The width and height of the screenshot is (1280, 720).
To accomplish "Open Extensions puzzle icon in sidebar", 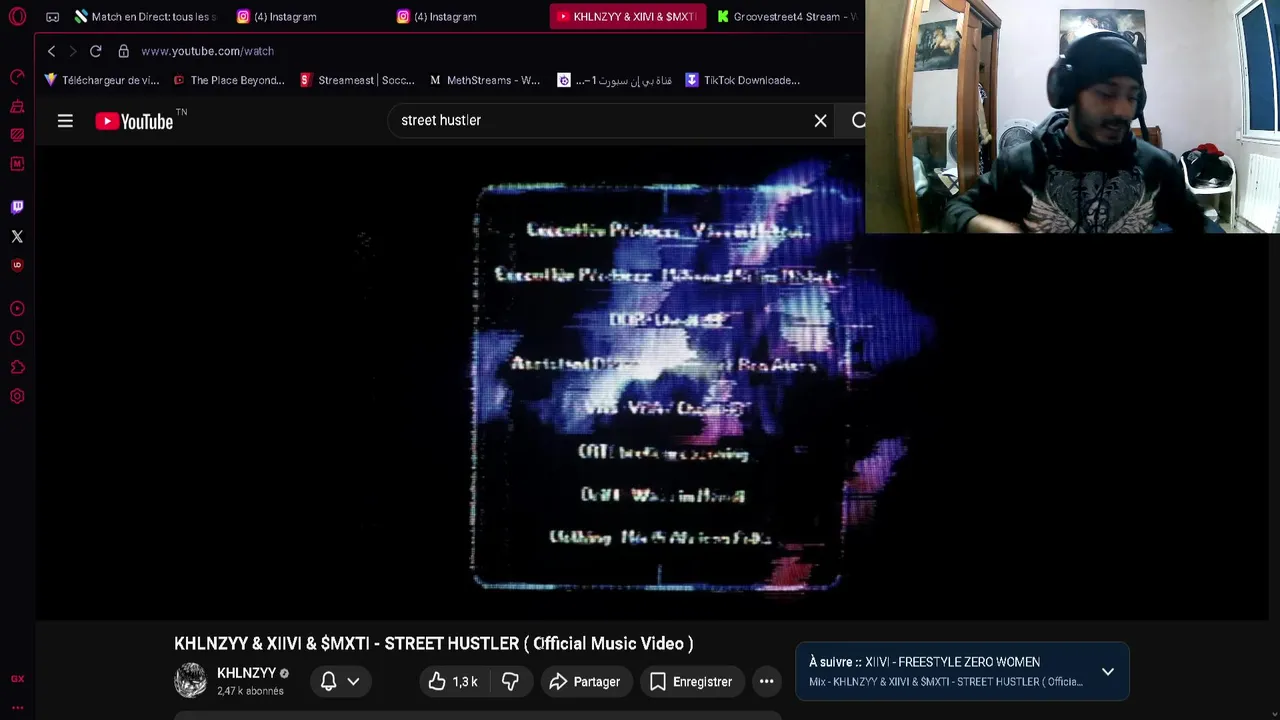I will pyautogui.click(x=17, y=367).
